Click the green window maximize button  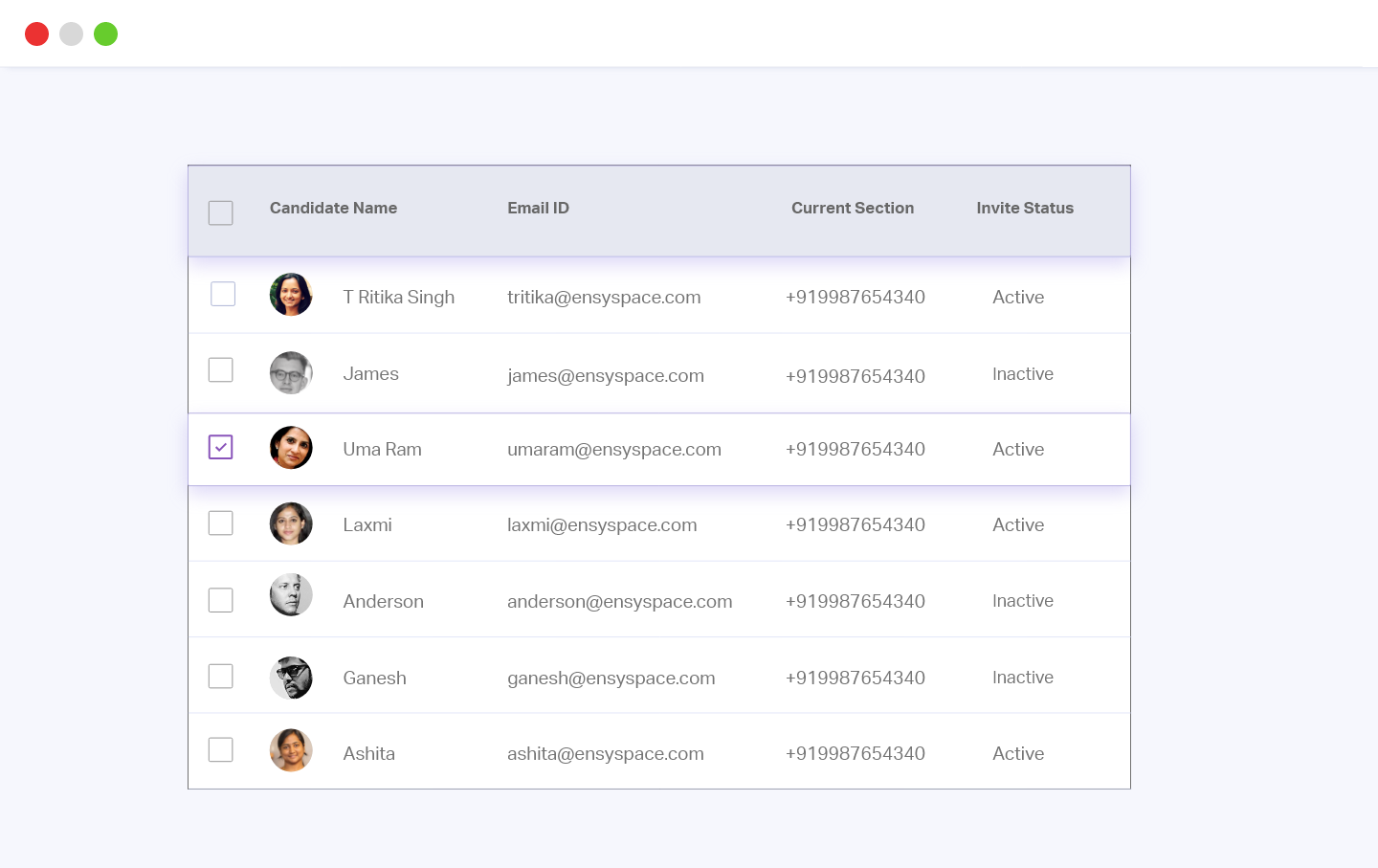pos(105,34)
